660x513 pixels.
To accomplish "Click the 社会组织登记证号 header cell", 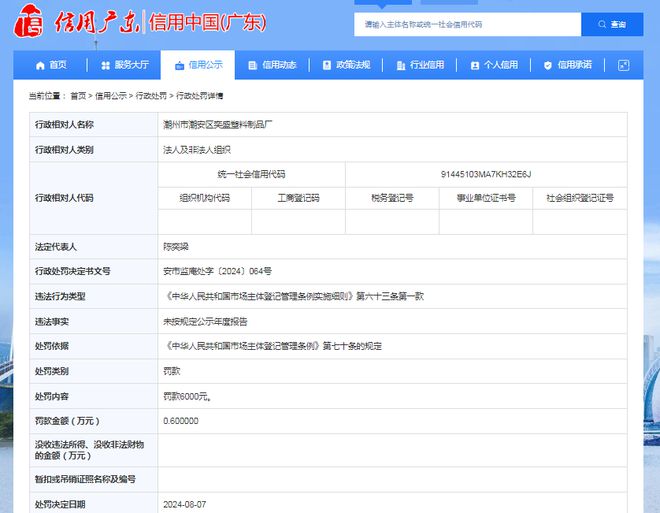I will (x=580, y=198).
